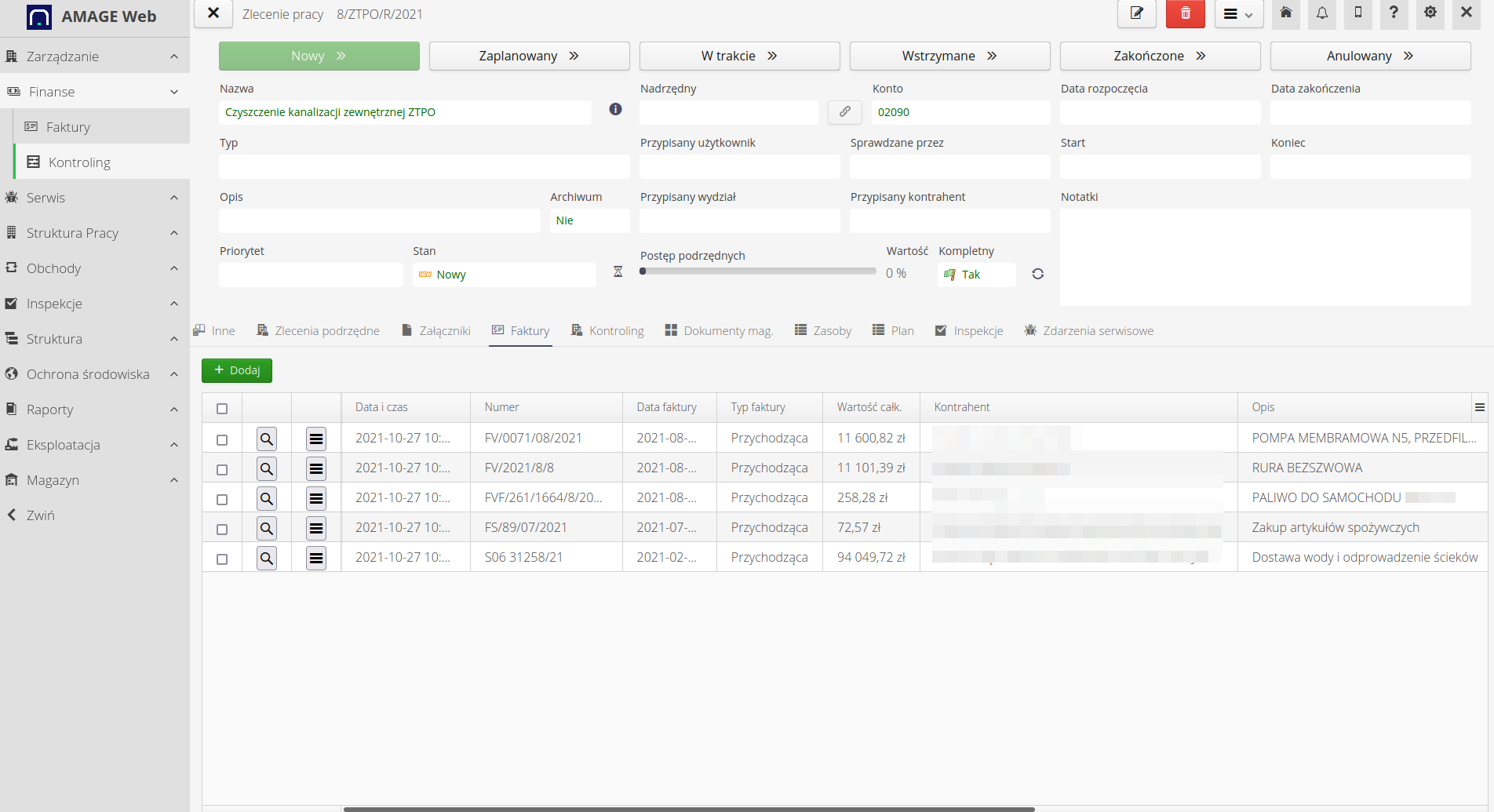
Task: Open row actions menu for invoice FS/89/07/2021
Action: (316, 528)
